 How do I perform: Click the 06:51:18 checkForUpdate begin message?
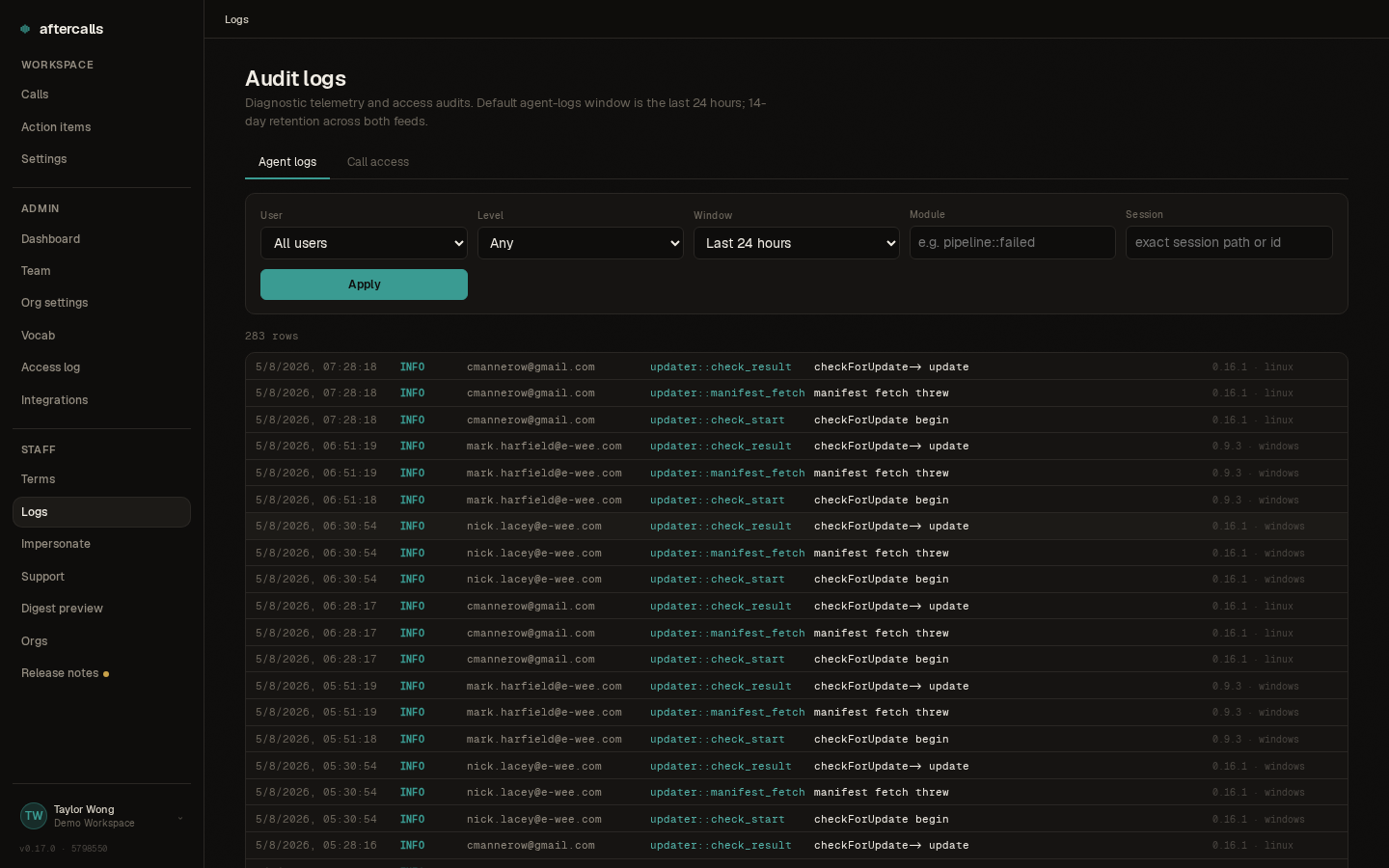pos(882,501)
